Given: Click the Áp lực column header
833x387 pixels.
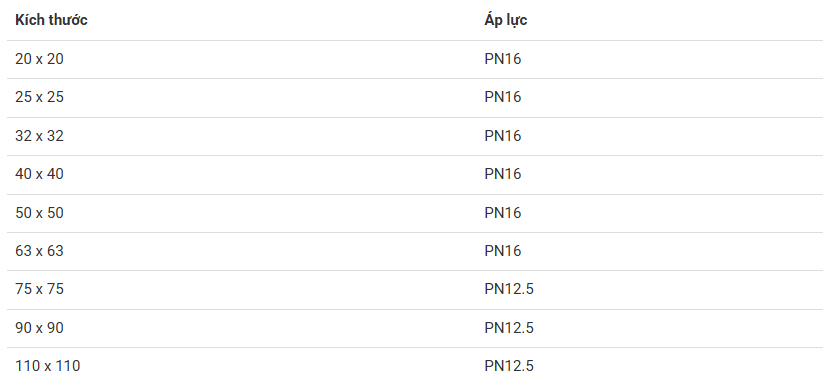Looking at the screenshot, I should click(505, 20).
